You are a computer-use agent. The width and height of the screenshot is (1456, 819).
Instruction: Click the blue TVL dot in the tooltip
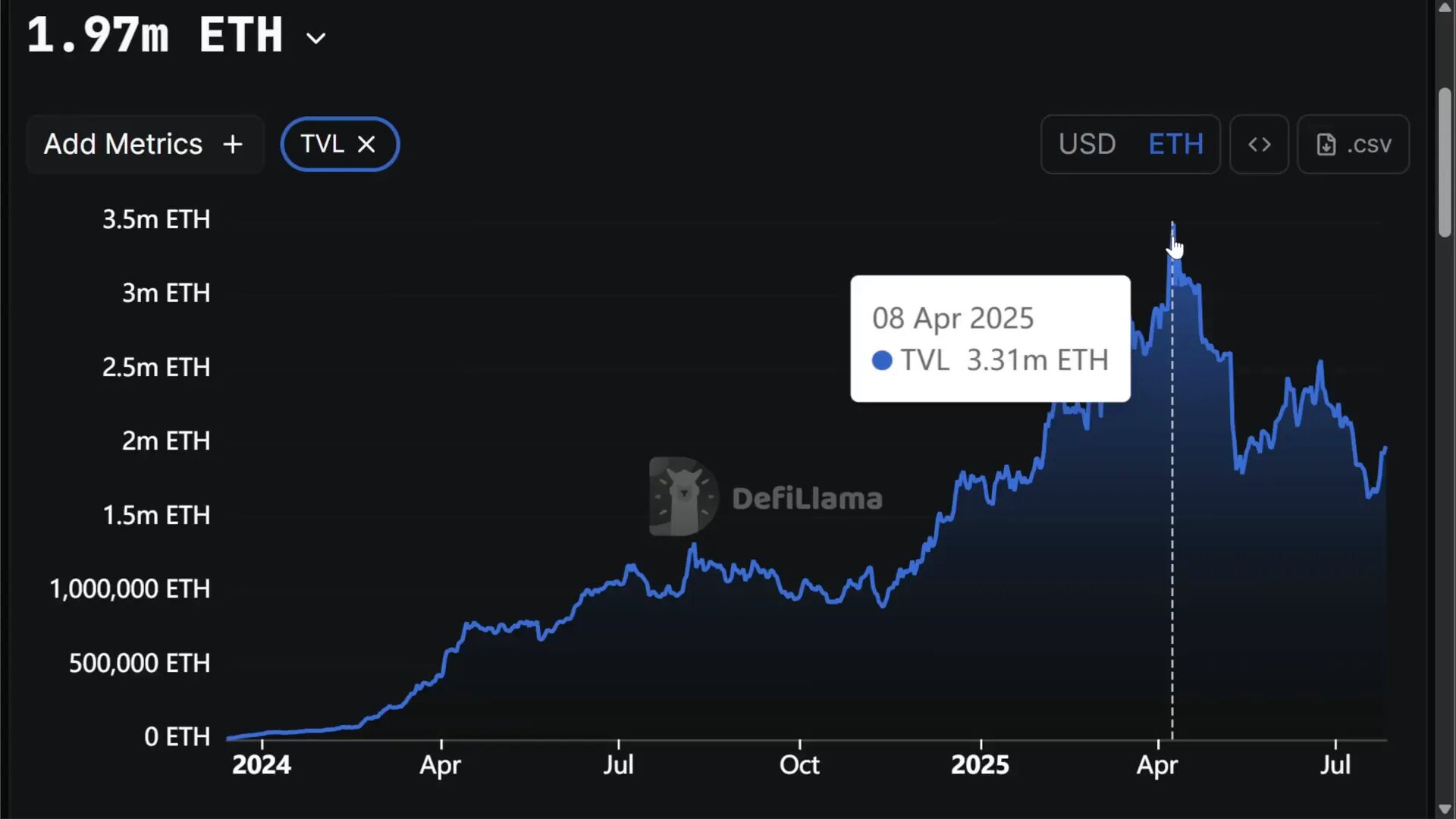click(882, 360)
